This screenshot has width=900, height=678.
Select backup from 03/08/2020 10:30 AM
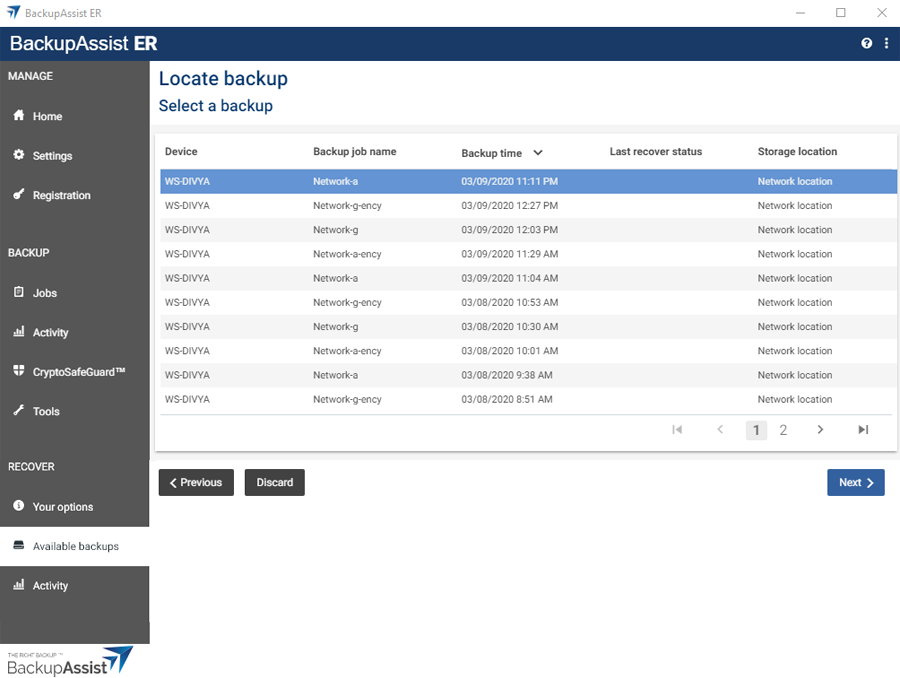[528, 327]
